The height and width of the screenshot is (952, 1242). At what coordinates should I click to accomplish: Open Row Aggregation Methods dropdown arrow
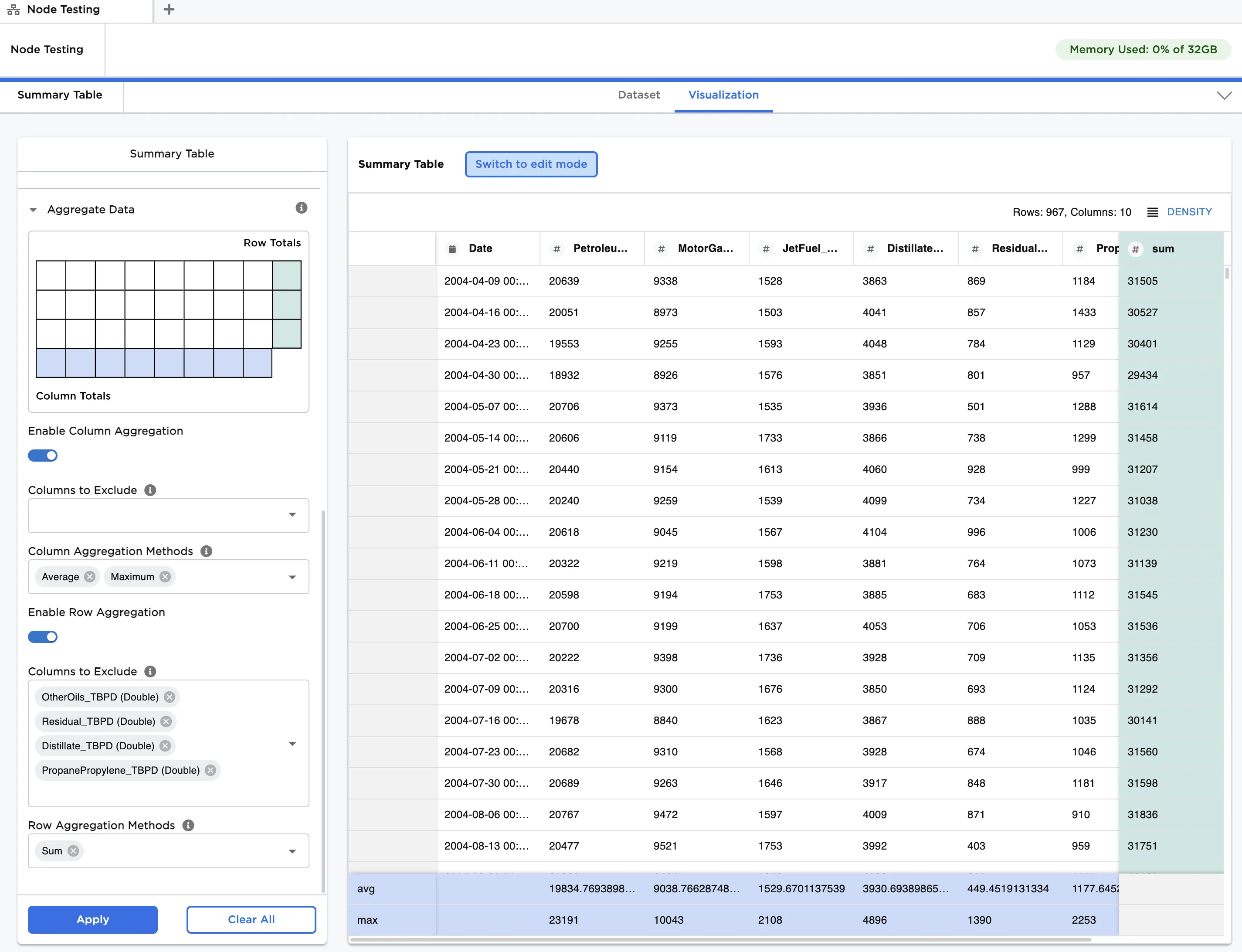pos(292,851)
